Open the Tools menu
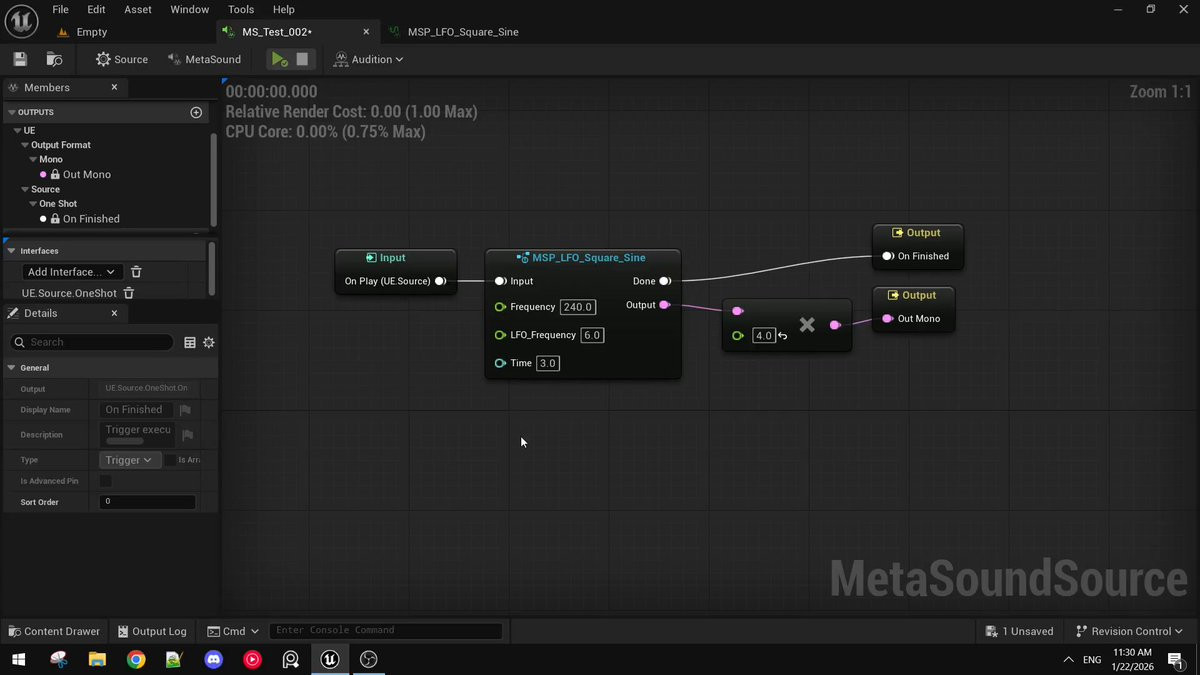The image size is (1200, 675). pos(241,9)
